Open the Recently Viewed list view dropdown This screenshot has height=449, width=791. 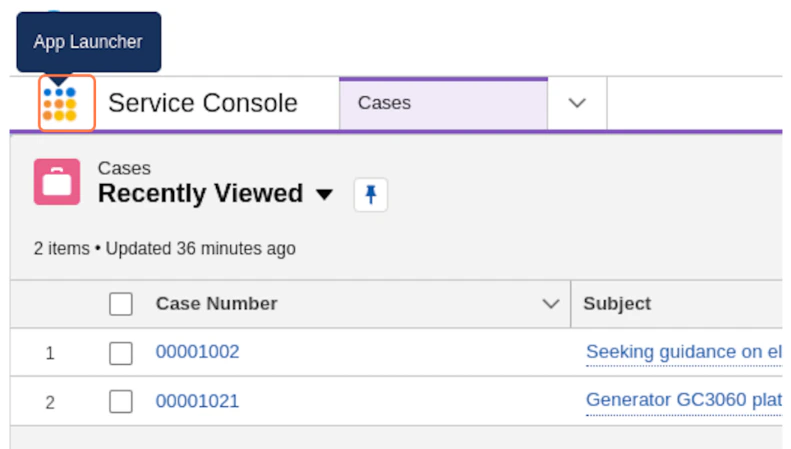323,195
